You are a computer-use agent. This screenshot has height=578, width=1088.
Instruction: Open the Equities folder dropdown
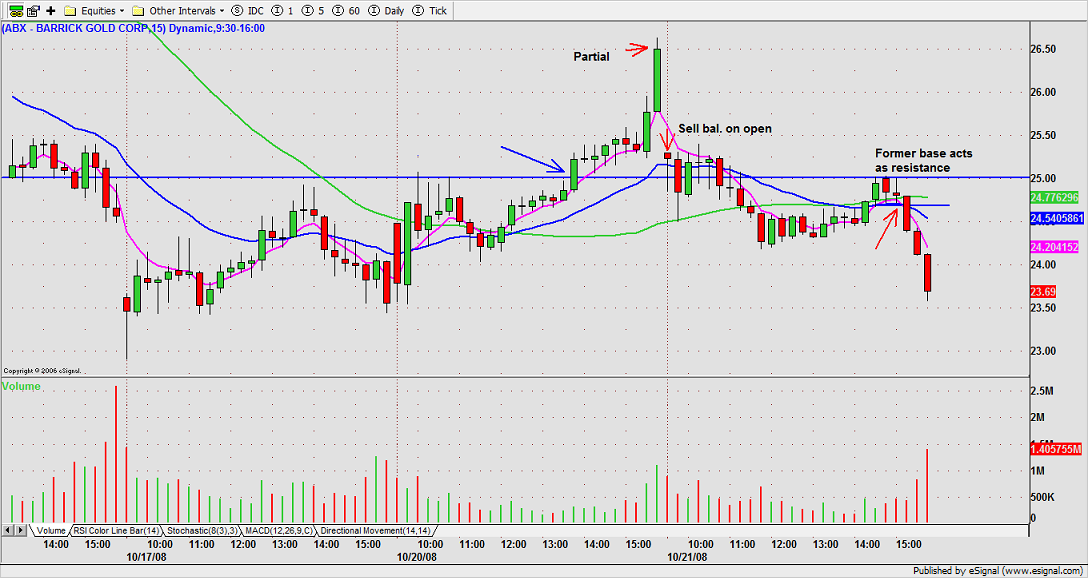(x=94, y=10)
